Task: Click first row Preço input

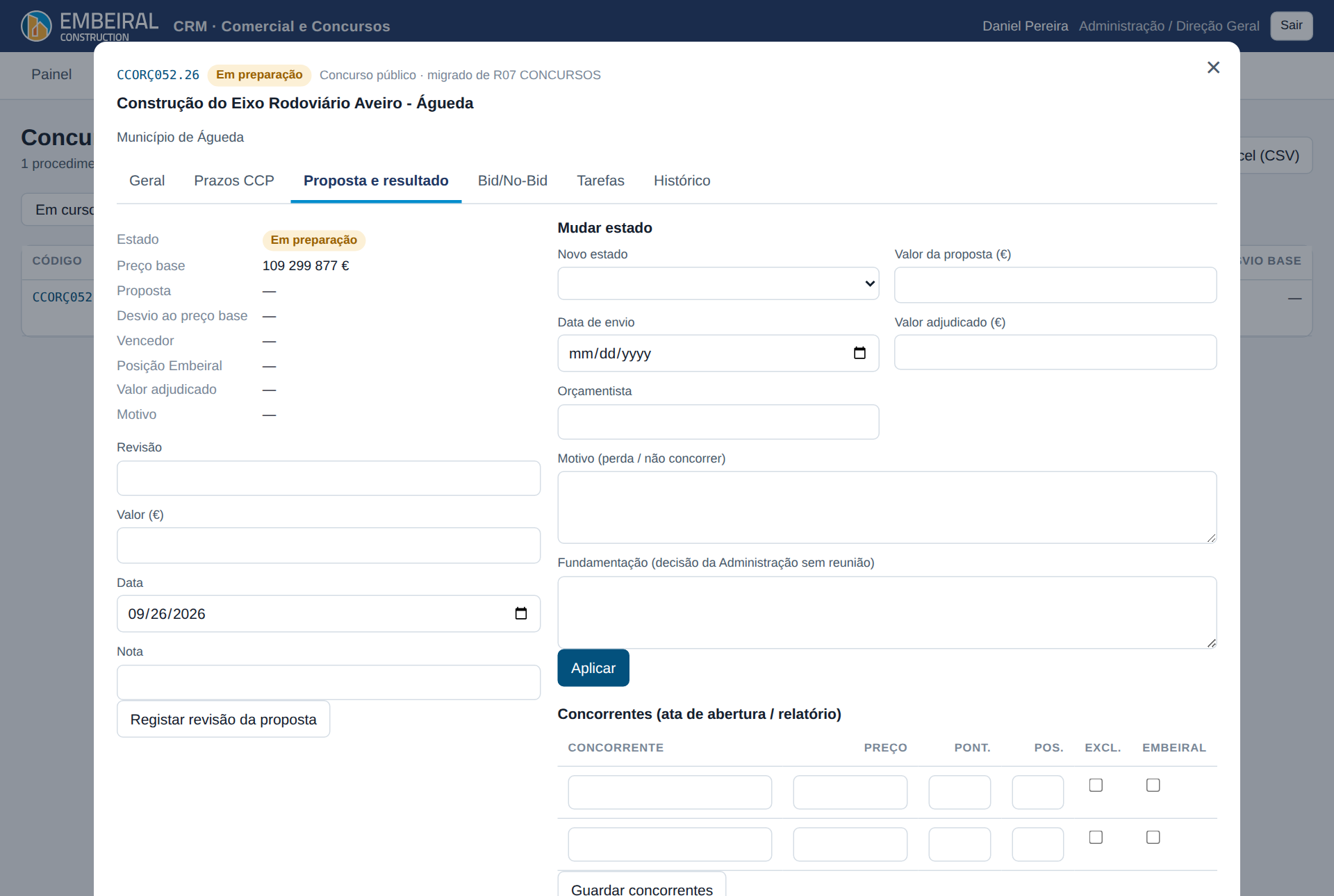Action: tap(850, 792)
